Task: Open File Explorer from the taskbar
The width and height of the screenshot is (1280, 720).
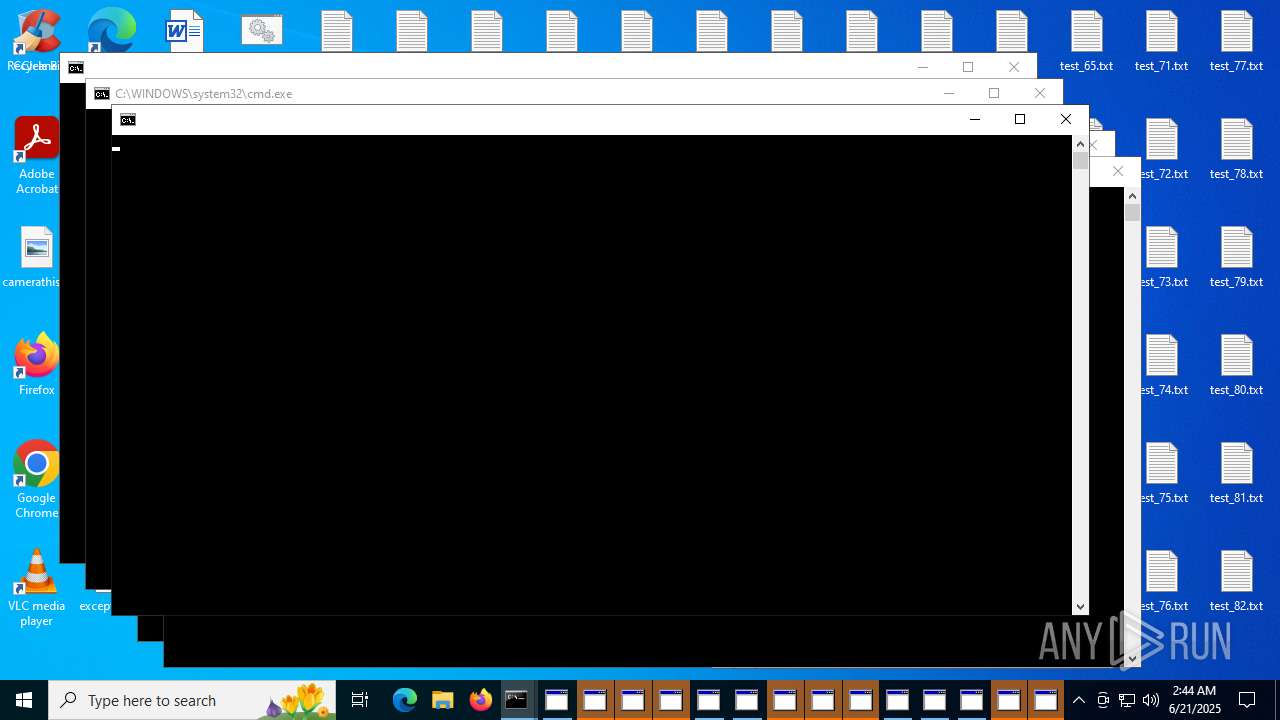Action: coord(442,700)
